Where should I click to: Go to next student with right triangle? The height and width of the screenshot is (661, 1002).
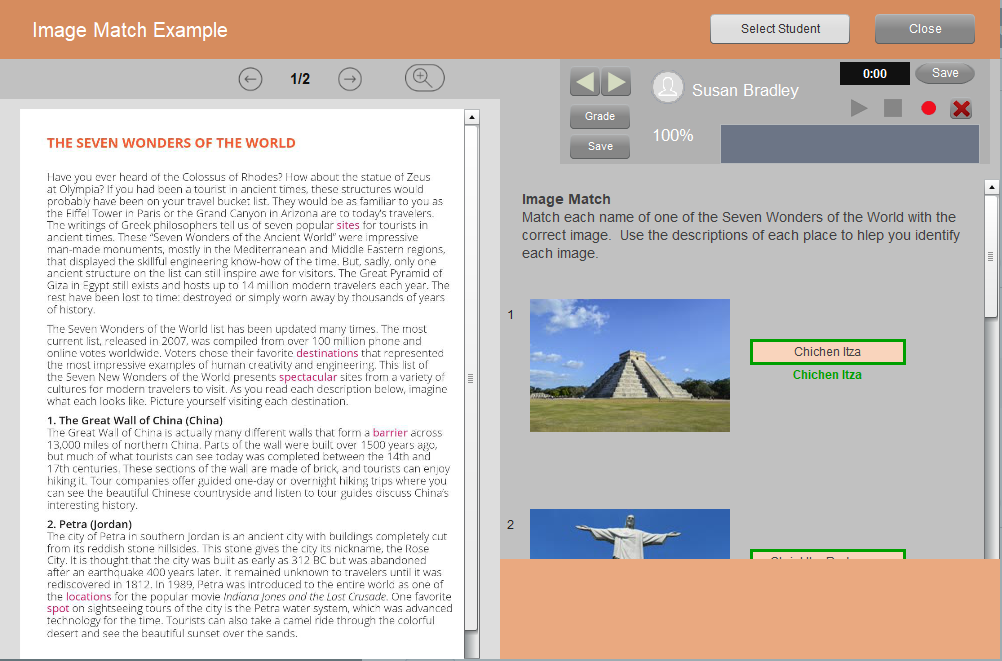tap(616, 82)
